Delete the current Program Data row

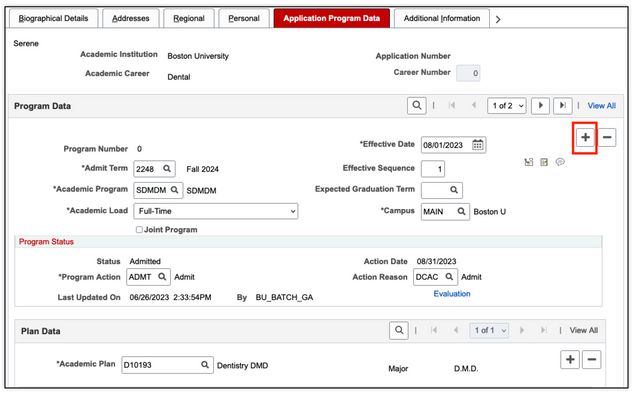coord(607,137)
